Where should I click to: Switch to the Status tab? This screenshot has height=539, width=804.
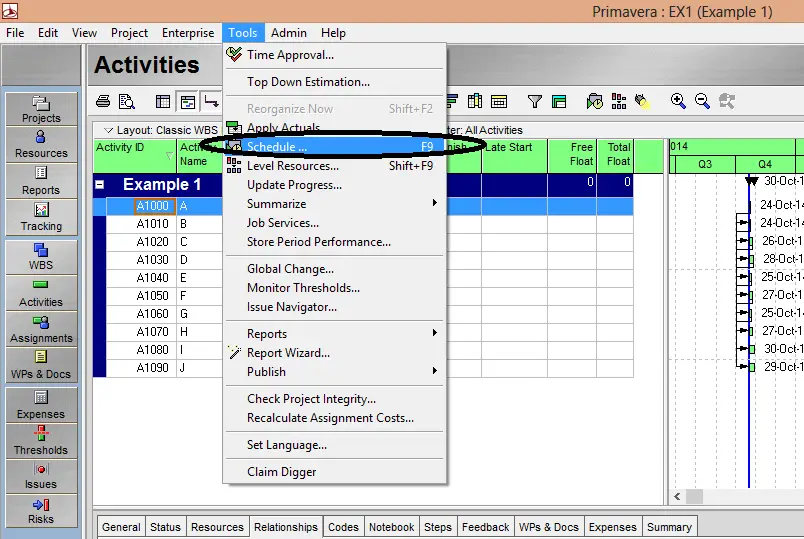[165, 527]
